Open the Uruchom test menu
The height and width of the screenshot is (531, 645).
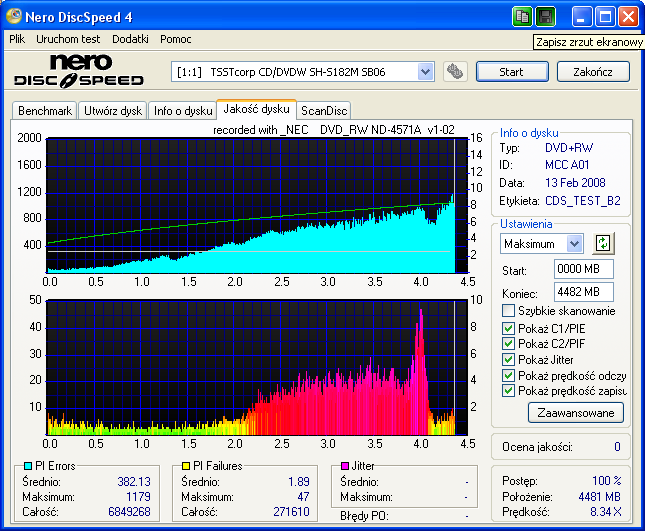coord(68,39)
